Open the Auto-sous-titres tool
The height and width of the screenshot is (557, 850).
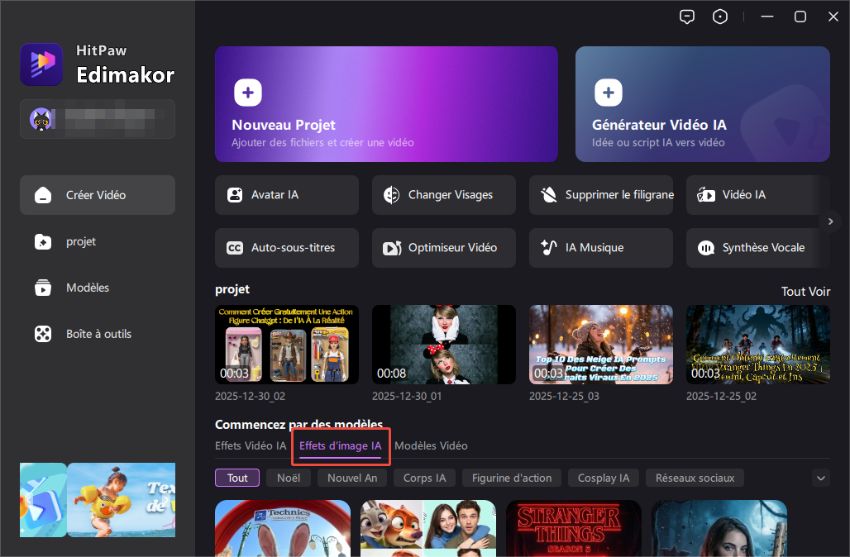[286, 247]
